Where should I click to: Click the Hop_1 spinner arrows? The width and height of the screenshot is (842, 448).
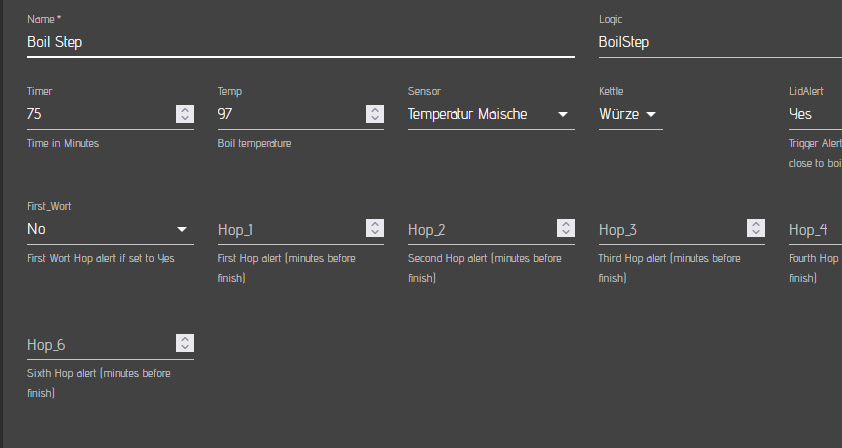pos(375,229)
